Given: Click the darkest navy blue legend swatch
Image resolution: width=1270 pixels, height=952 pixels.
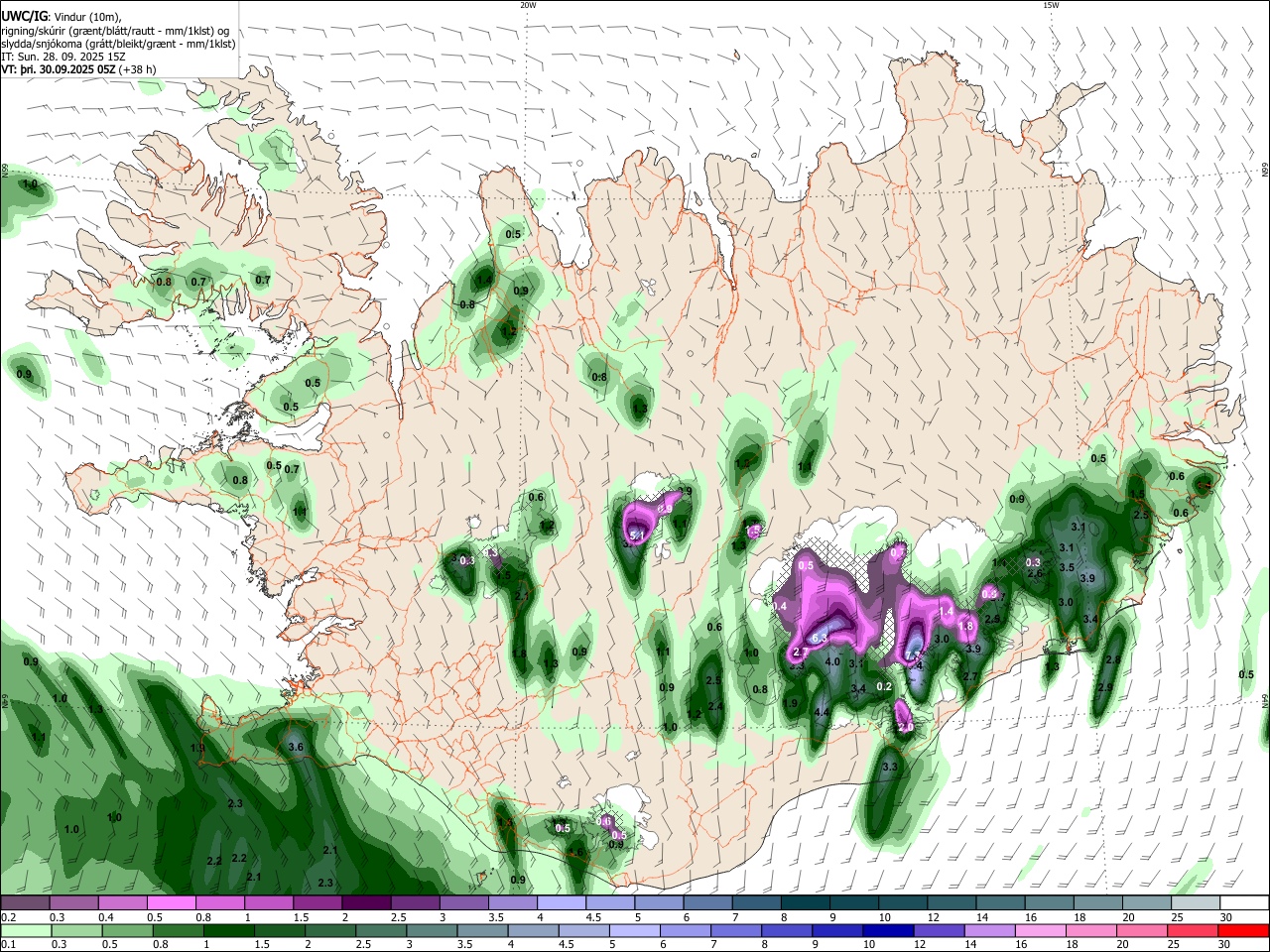Looking at the screenshot, I should coord(886,930).
